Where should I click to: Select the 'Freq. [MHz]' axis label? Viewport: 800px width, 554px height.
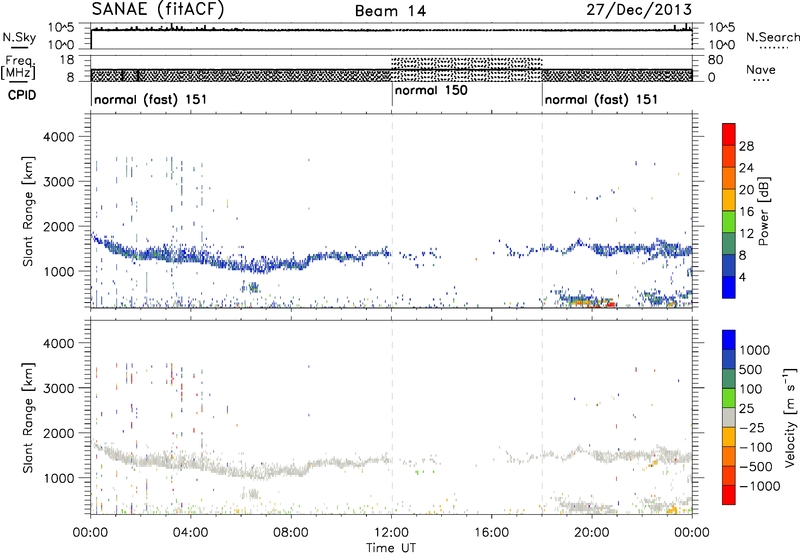click(19, 67)
